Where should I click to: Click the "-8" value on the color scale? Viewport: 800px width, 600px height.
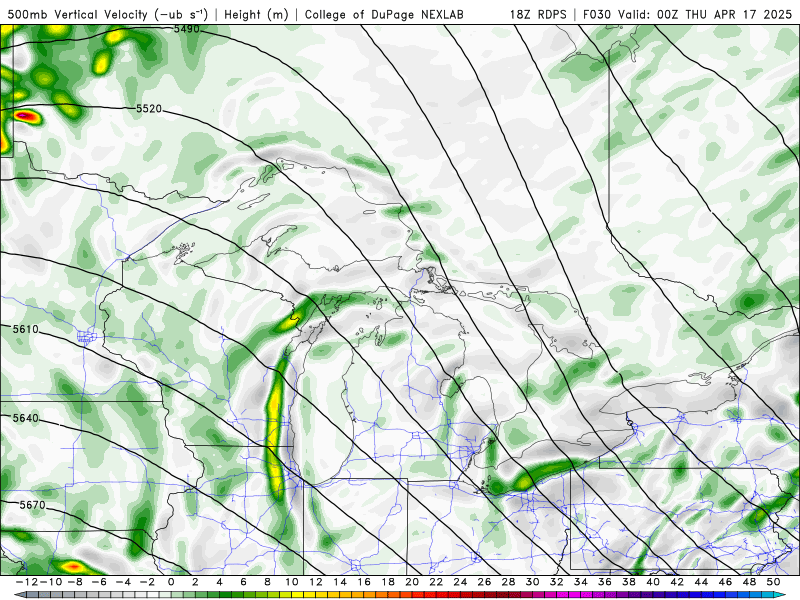pyautogui.click(x=74, y=582)
